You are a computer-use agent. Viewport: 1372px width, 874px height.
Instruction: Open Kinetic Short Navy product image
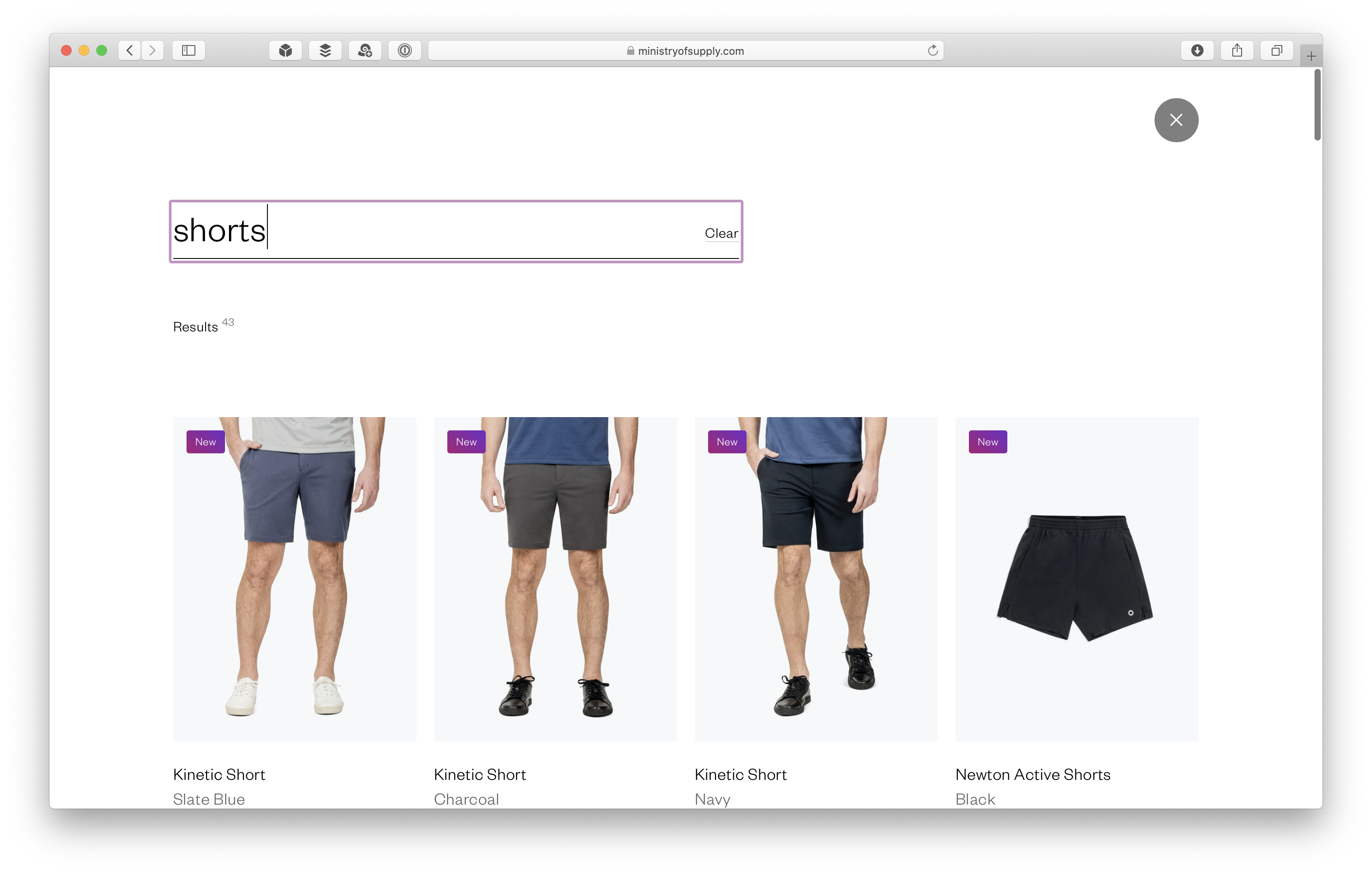tap(816, 579)
